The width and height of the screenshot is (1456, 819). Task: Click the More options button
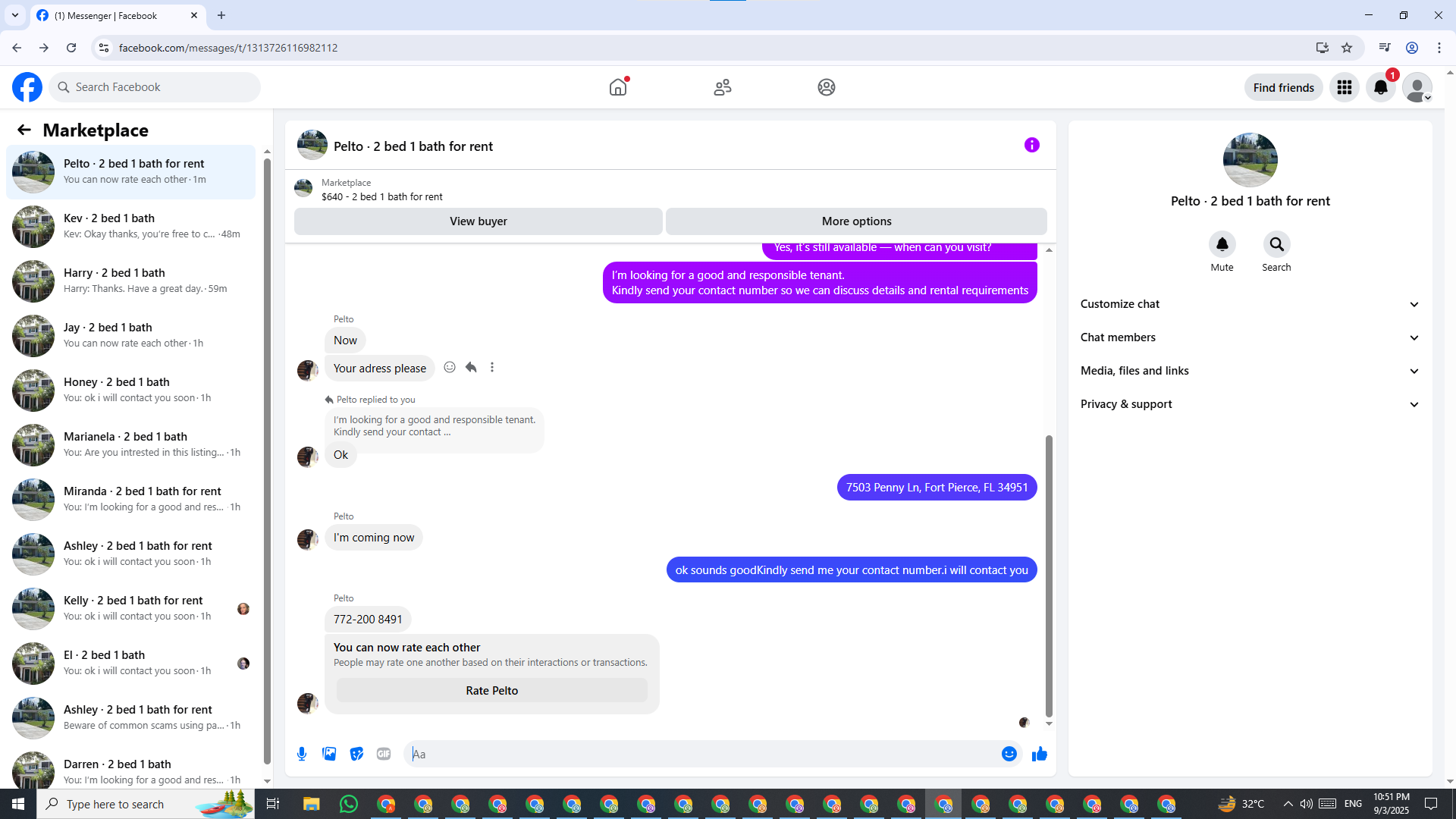pyautogui.click(x=856, y=221)
